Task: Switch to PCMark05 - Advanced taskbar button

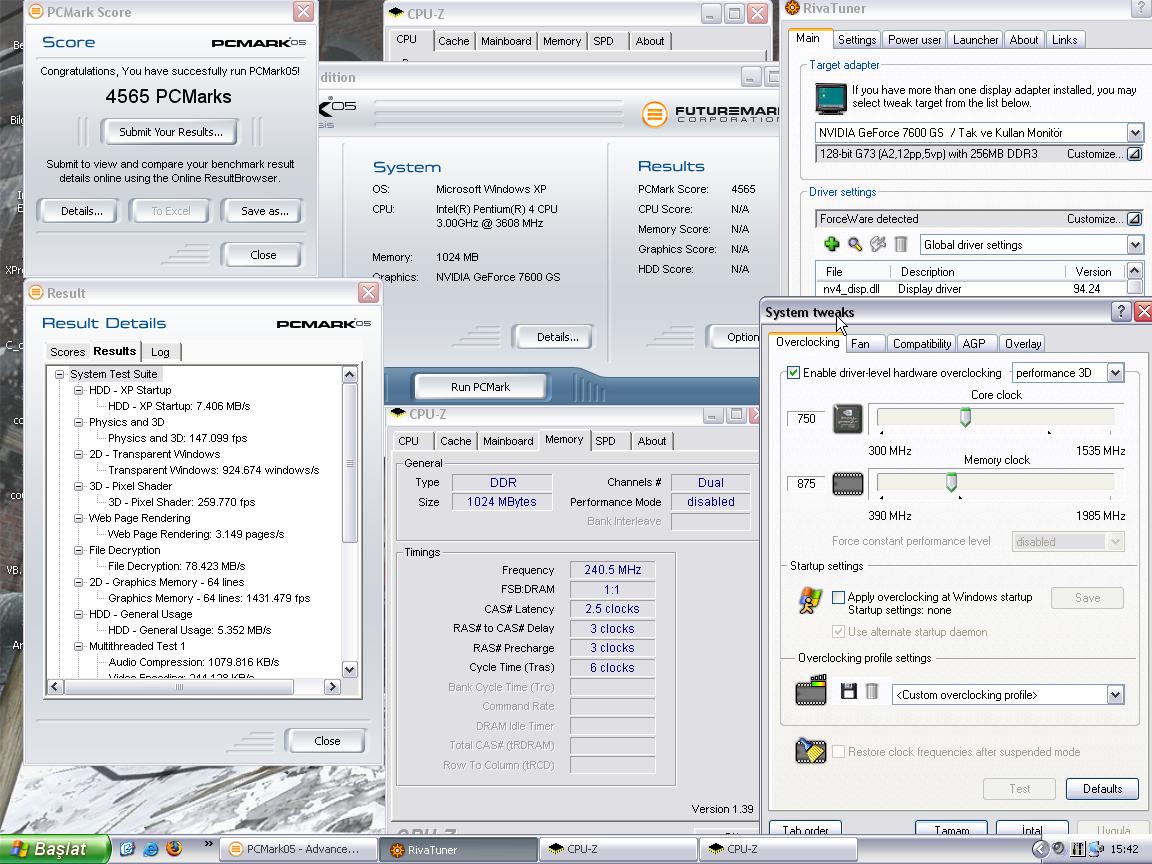Action: coord(300,849)
